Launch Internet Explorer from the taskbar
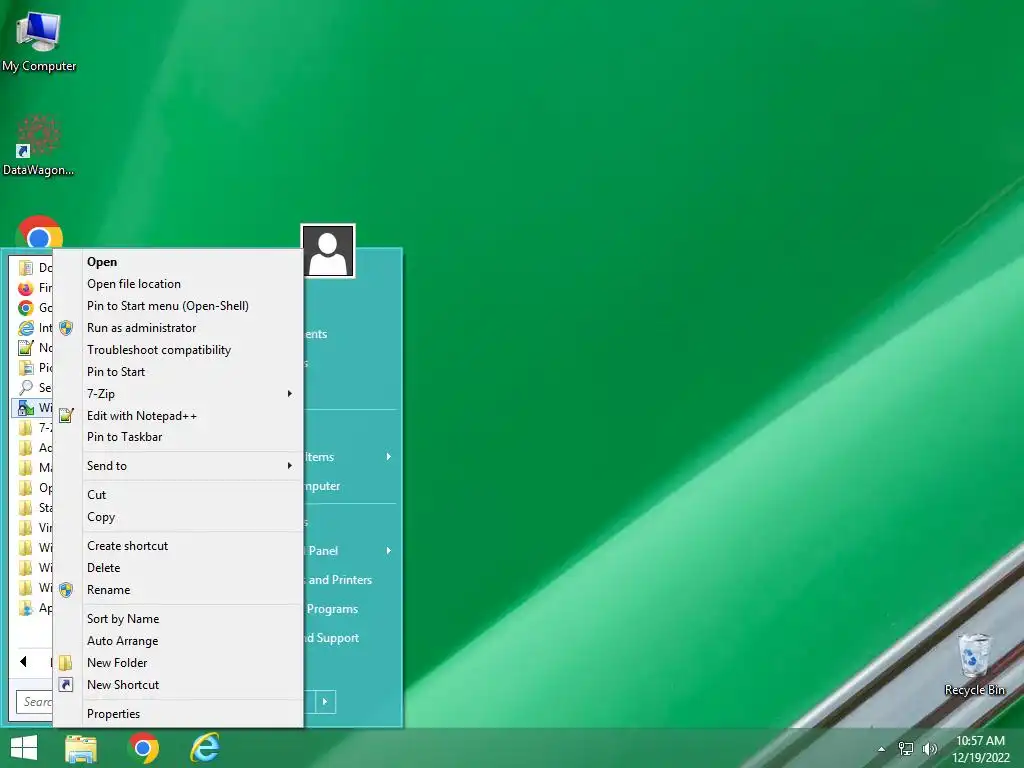 [x=205, y=748]
